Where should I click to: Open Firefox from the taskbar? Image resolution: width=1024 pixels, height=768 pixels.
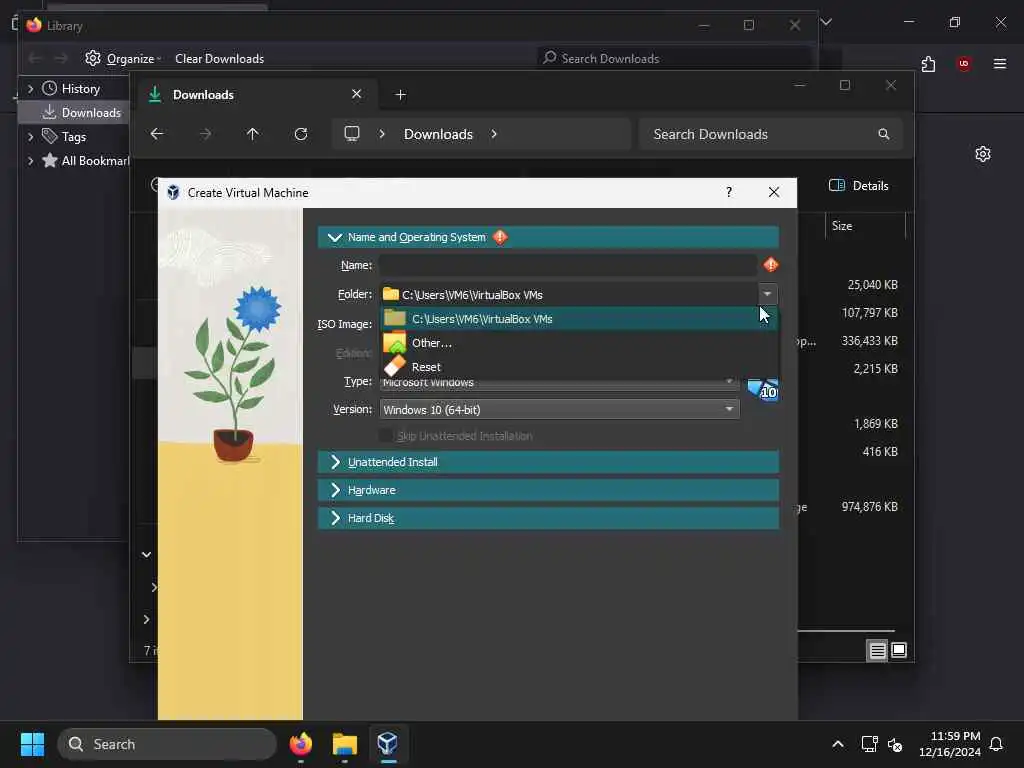[x=300, y=744]
